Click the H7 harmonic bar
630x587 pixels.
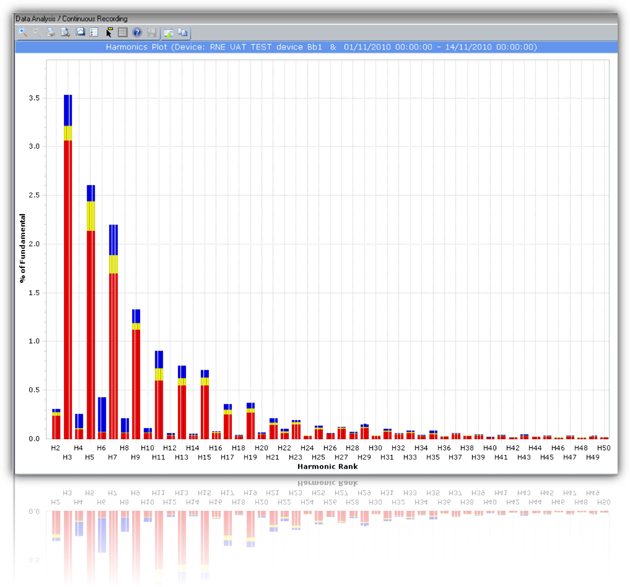tap(114, 332)
